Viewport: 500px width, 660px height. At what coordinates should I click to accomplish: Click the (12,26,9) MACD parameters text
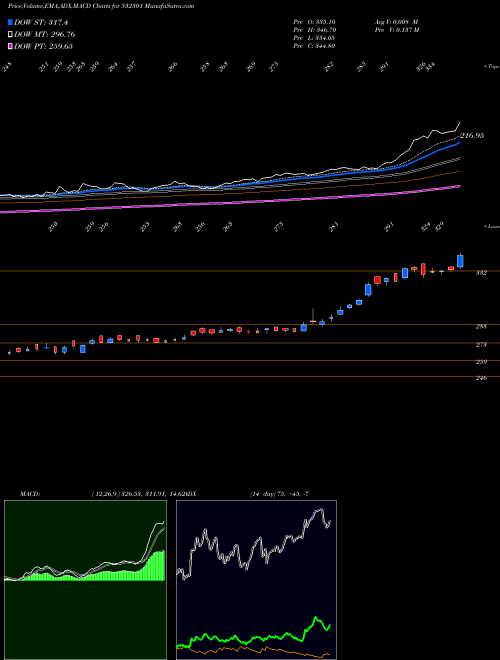(x=138, y=494)
